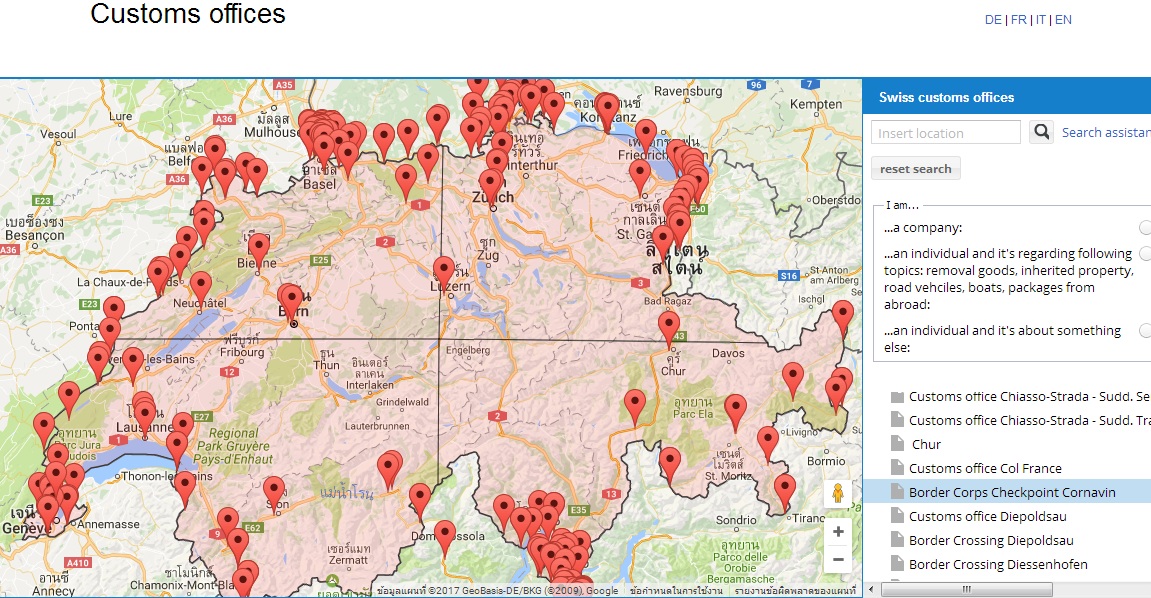Click the map pin near Sion
Image resolution: width=1151 pixels, height=598 pixels.
(274, 495)
